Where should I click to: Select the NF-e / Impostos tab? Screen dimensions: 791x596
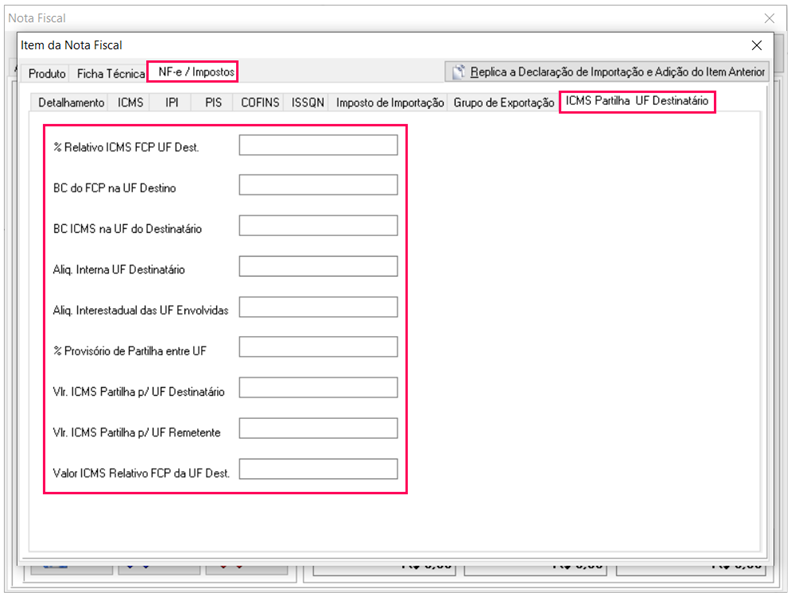click(x=194, y=72)
